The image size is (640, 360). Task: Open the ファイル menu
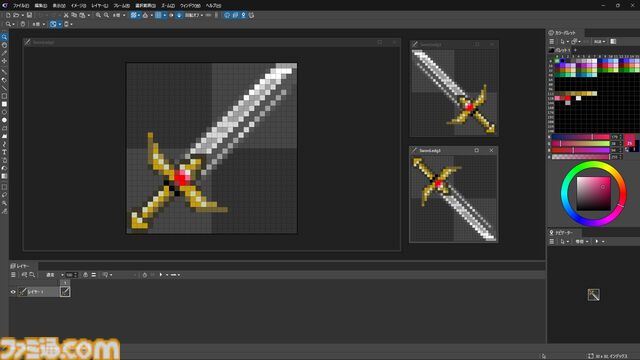point(21,6)
